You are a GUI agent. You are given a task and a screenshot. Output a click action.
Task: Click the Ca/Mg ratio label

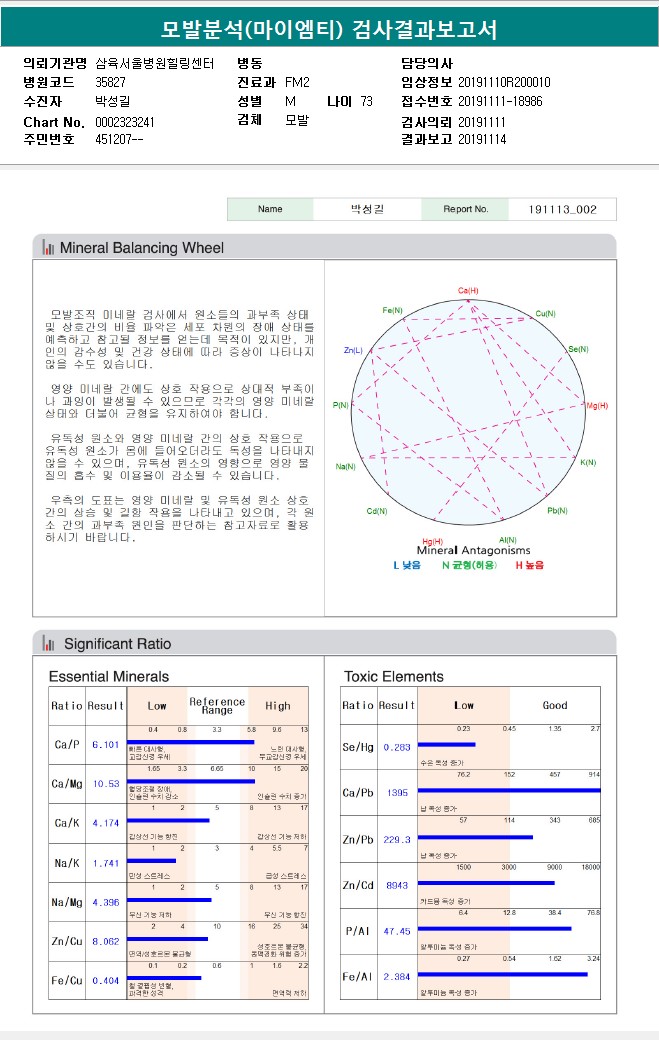(67, 783)
